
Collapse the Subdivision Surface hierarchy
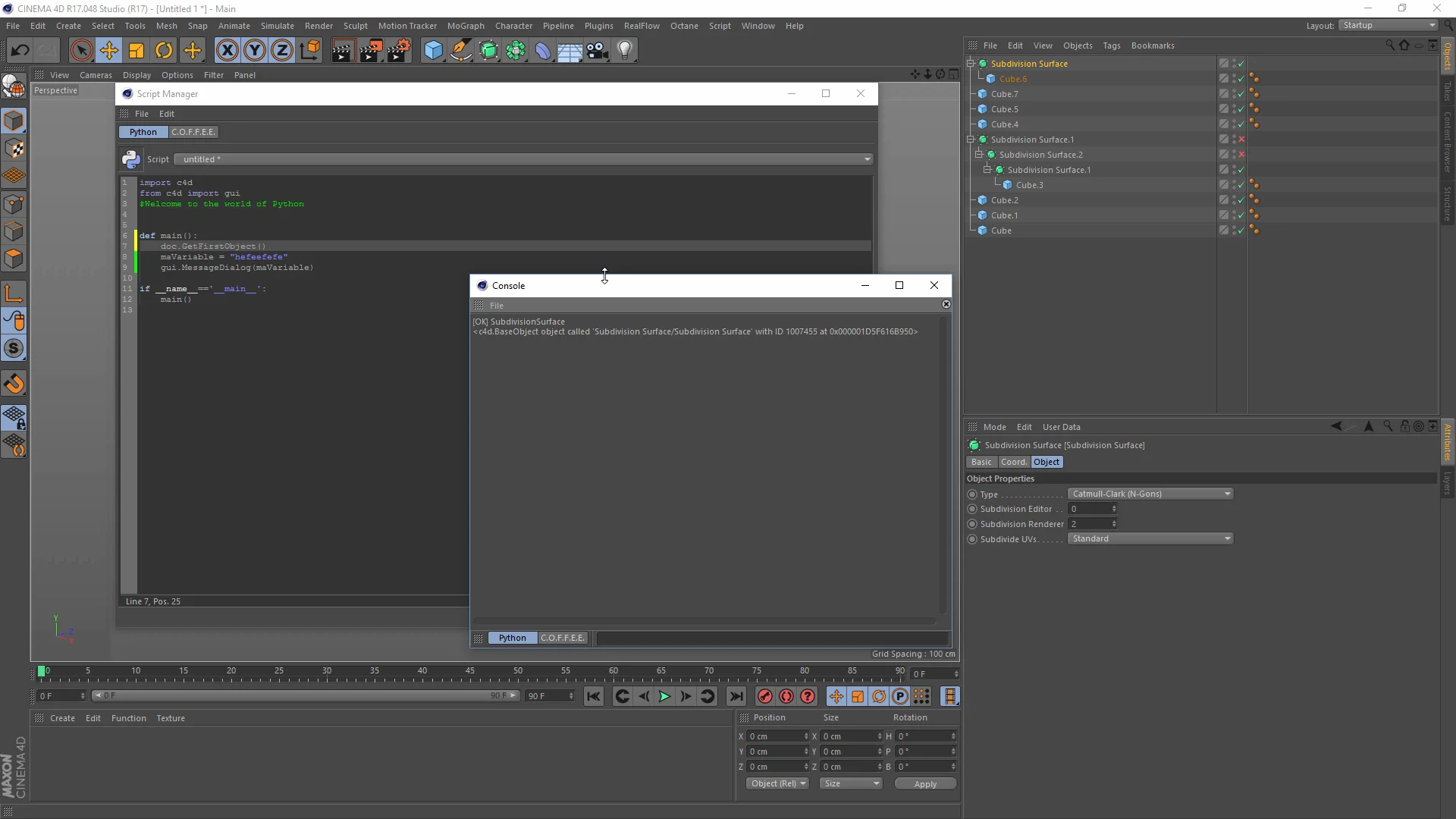coord(971,63)
